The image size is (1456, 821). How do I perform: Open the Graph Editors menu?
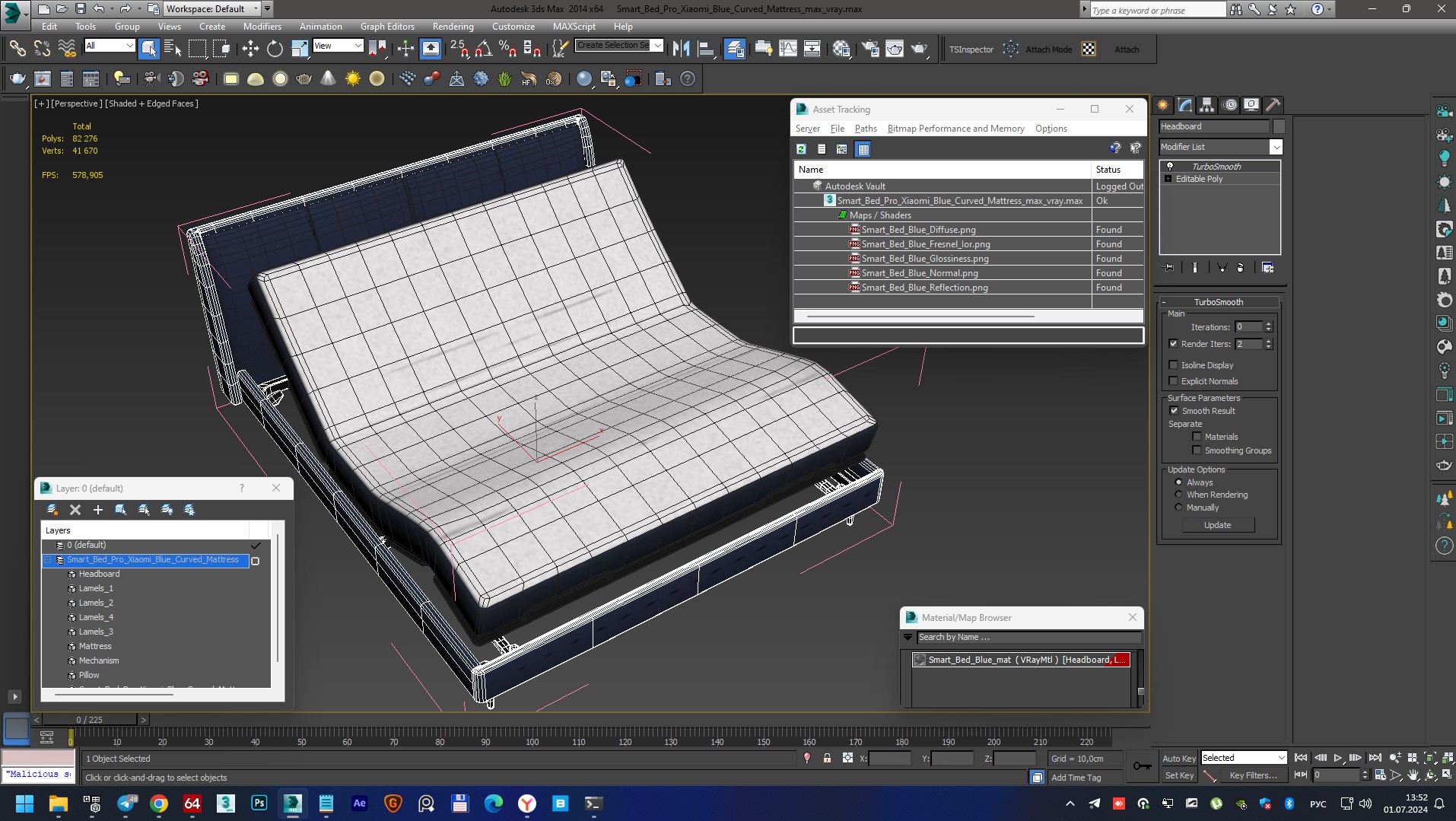pyautogui.click(x=387, y=27)
